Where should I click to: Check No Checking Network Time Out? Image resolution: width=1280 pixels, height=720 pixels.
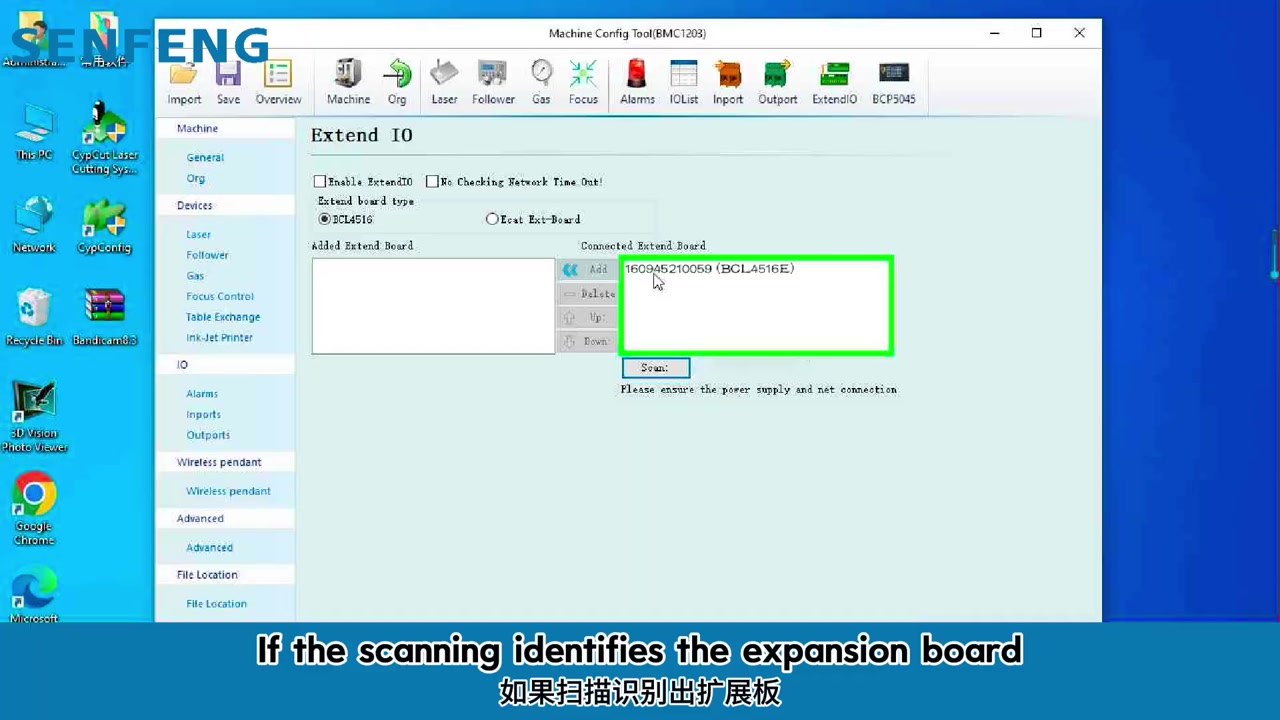(x=432, y=182)
